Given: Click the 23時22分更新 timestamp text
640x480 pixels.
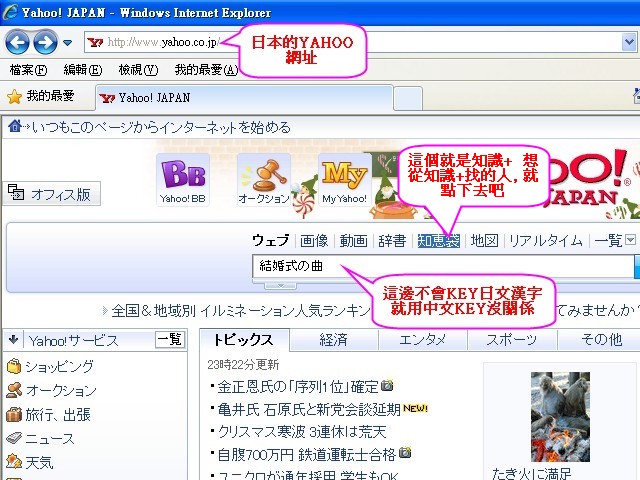Looking at the screenshot, I should coord(243,364).
